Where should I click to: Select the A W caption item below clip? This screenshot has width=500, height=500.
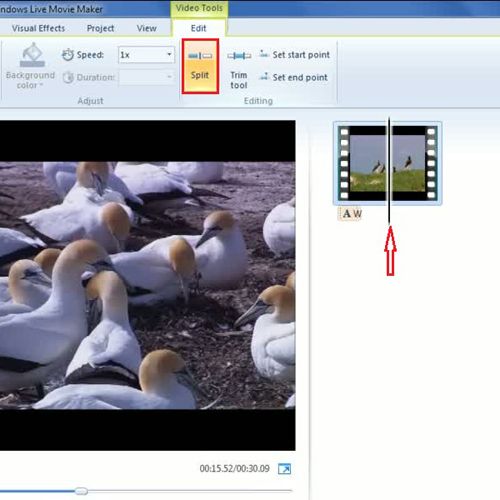[352, 214]
